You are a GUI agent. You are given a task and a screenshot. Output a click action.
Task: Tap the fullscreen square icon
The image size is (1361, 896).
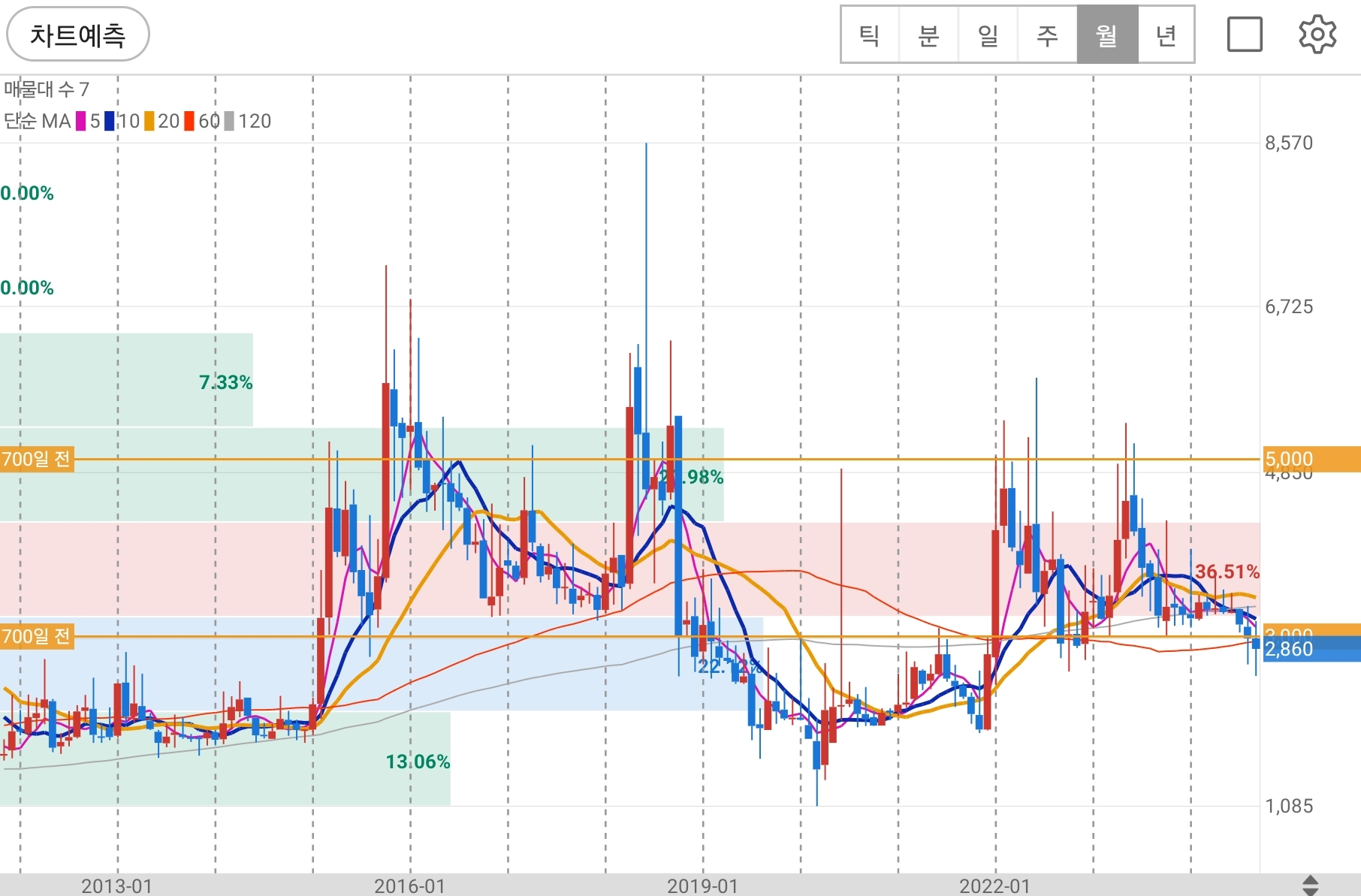pos(1245,35)
